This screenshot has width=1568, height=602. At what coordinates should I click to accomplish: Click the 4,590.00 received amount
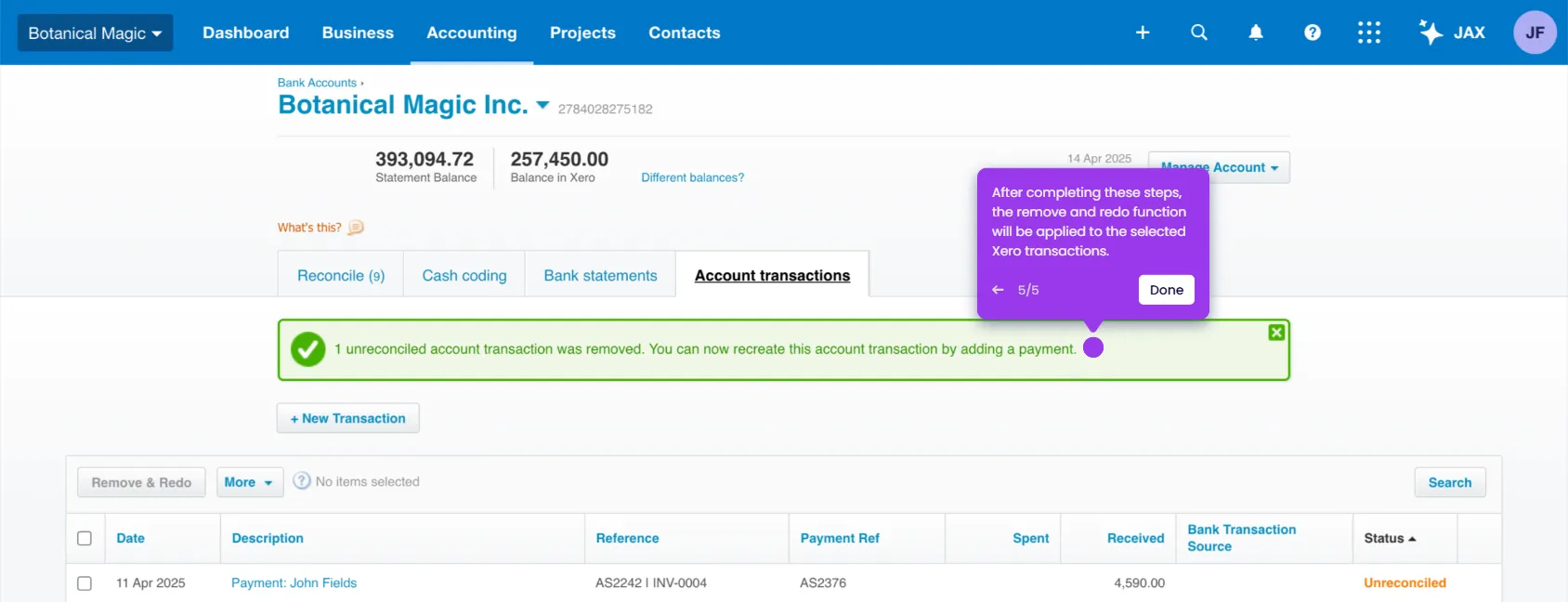(1139, 583)
